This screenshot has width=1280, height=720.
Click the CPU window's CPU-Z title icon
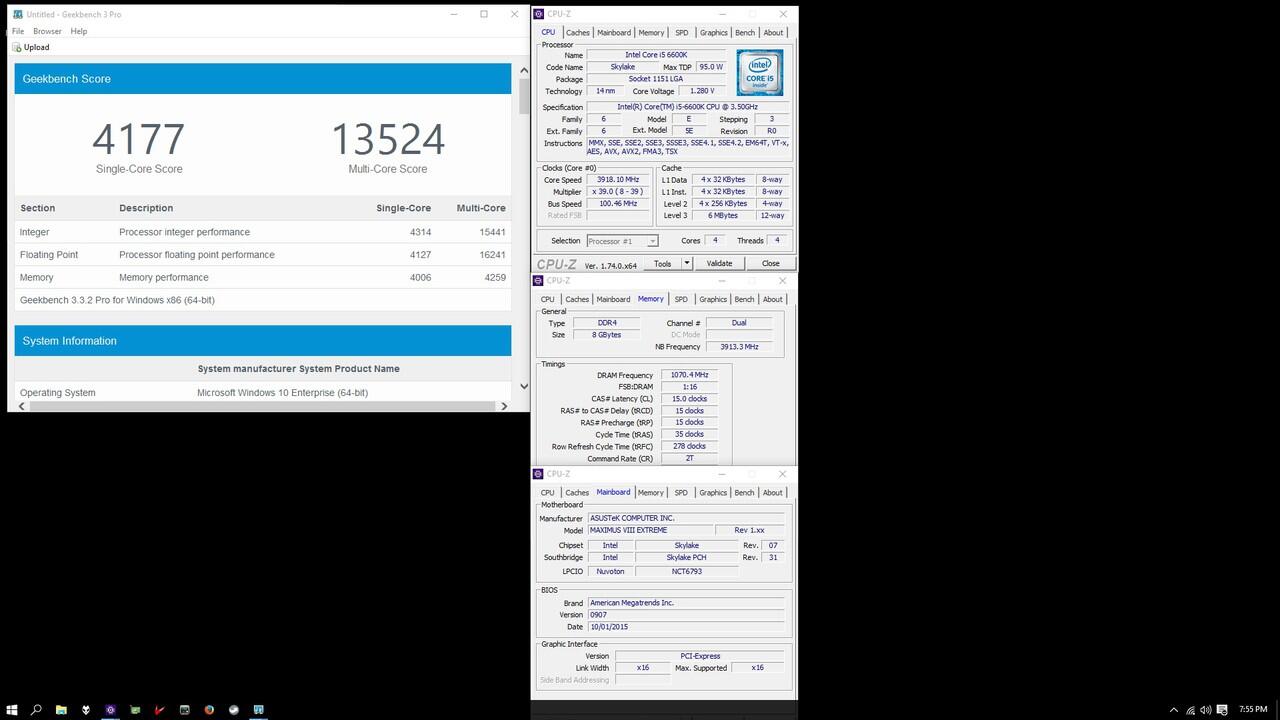(539, 14)
